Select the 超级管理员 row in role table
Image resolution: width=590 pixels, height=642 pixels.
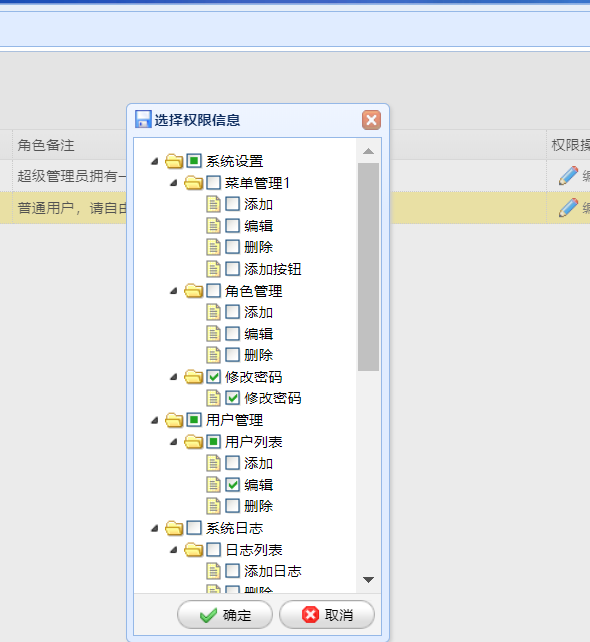pos(295,176)
